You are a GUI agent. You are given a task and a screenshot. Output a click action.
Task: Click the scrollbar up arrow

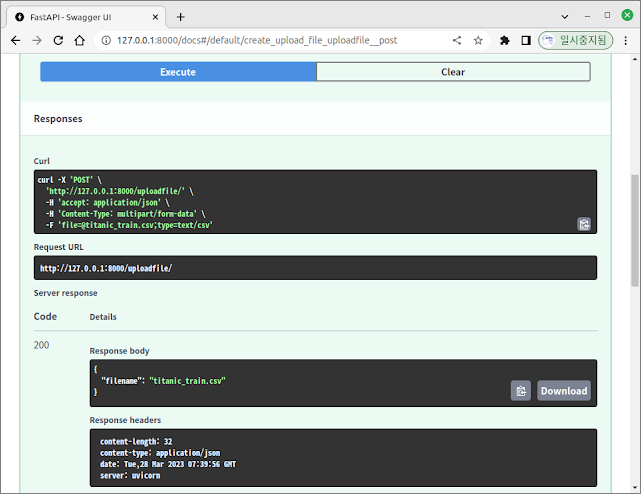(x=635, y=59)
